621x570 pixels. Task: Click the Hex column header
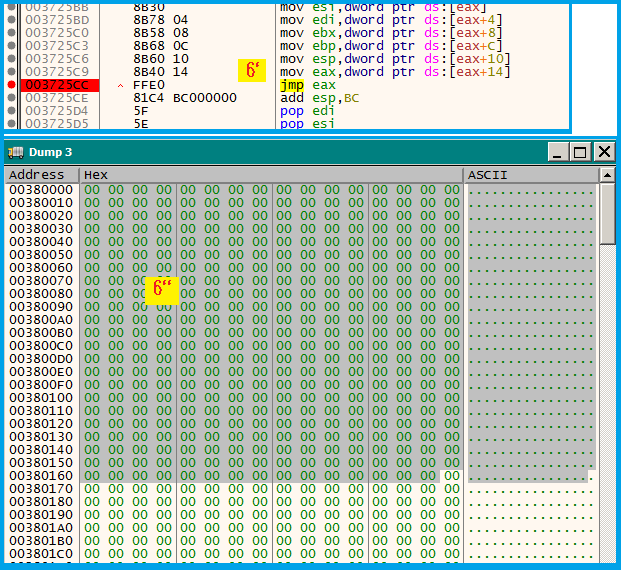click(272, 175)
